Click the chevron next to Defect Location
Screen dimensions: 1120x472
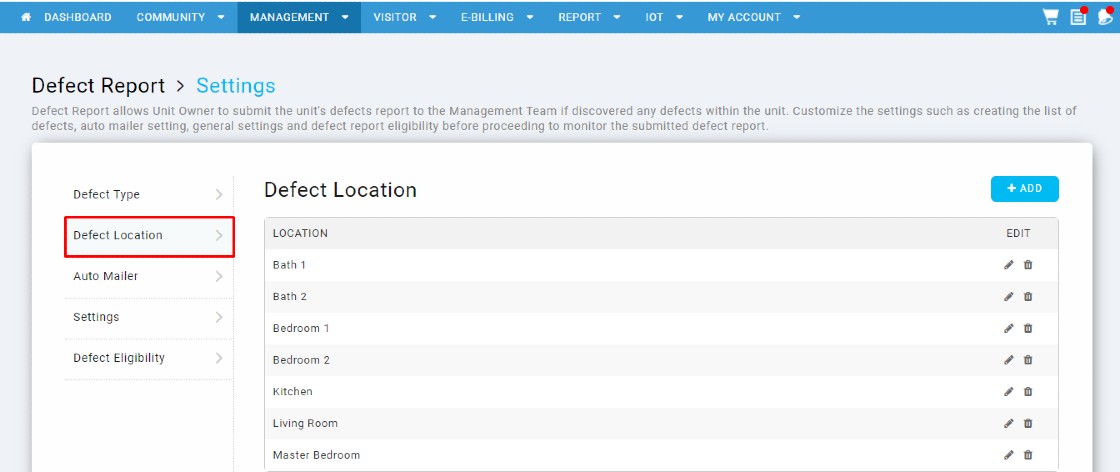click(219, 236)
